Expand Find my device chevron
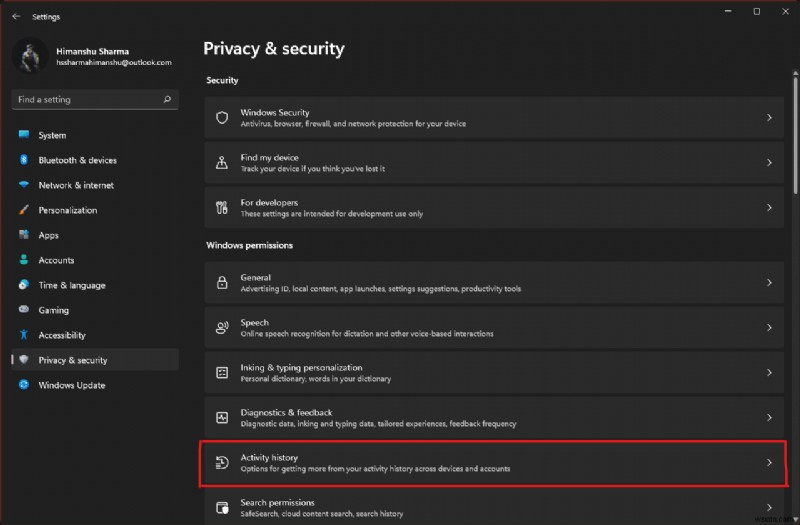800x525 pixels. point(769,162)
